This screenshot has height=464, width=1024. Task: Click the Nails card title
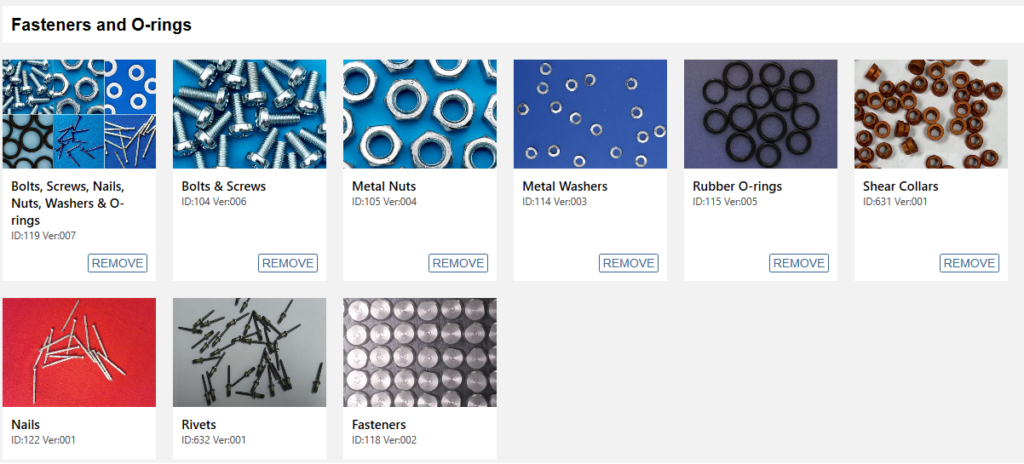tap(25, 425)
